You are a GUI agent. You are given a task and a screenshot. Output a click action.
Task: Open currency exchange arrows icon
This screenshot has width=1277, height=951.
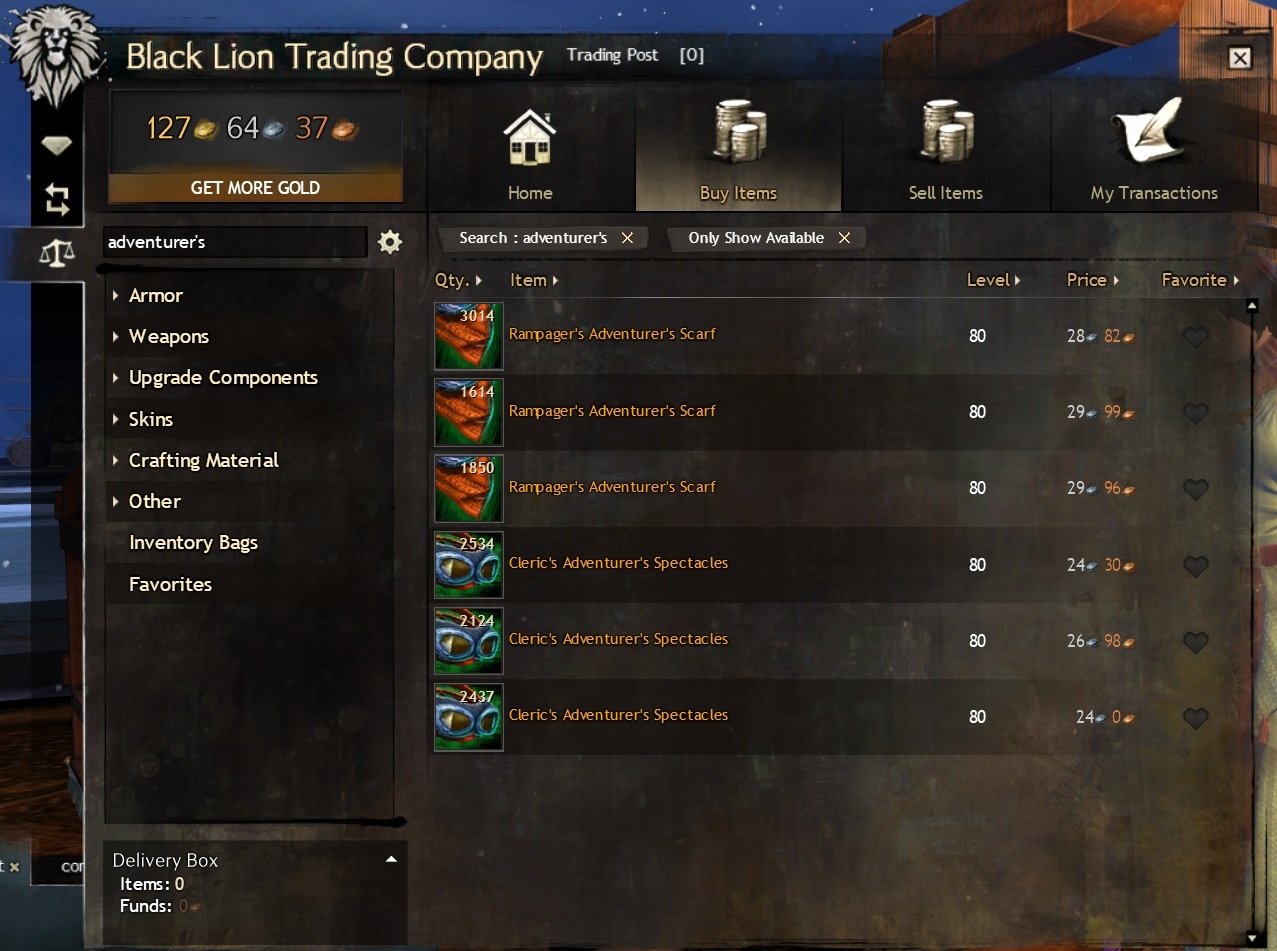pos(57,199)
